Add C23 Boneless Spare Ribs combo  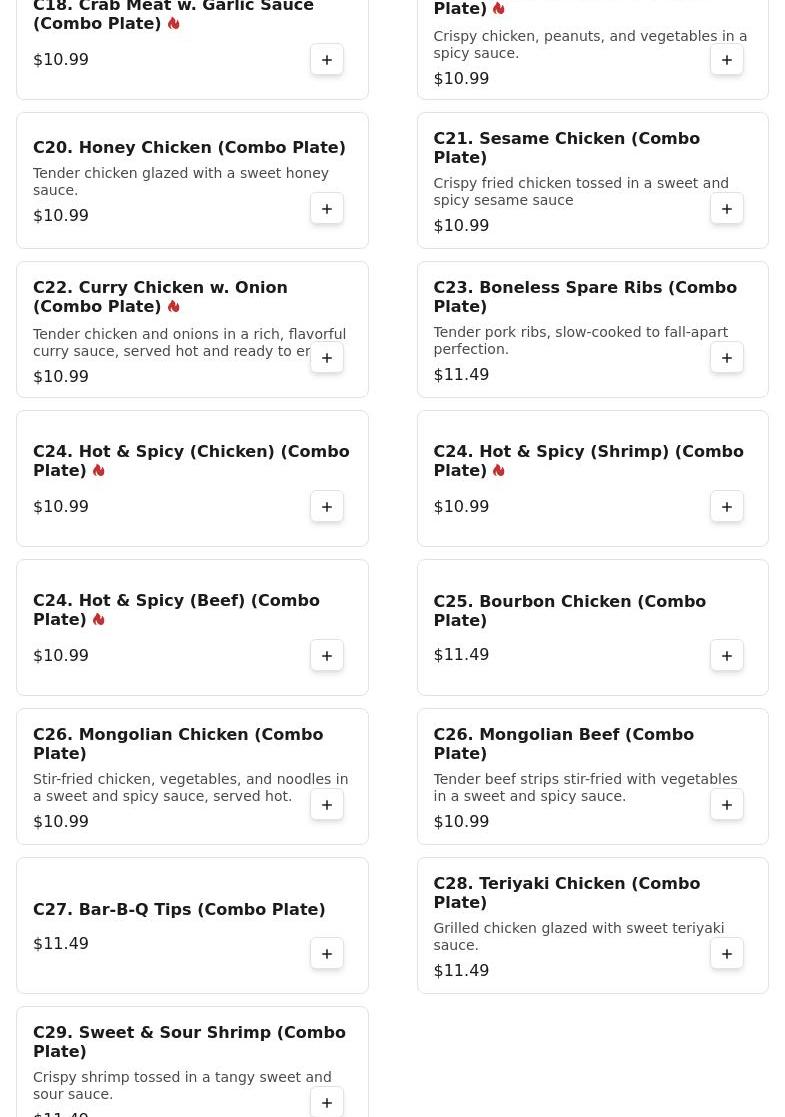pyautogui.click(x=727, y=358)
